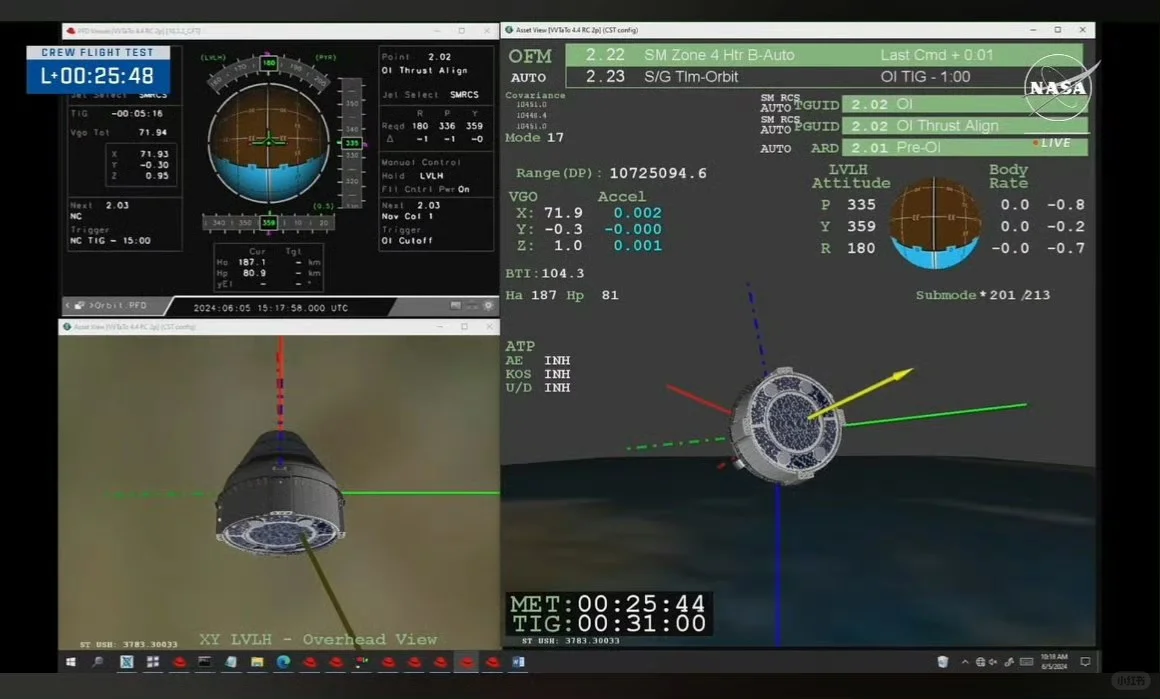Open red hat app between Task View and terminal
1160x699 pixels.
pos(179,662)
